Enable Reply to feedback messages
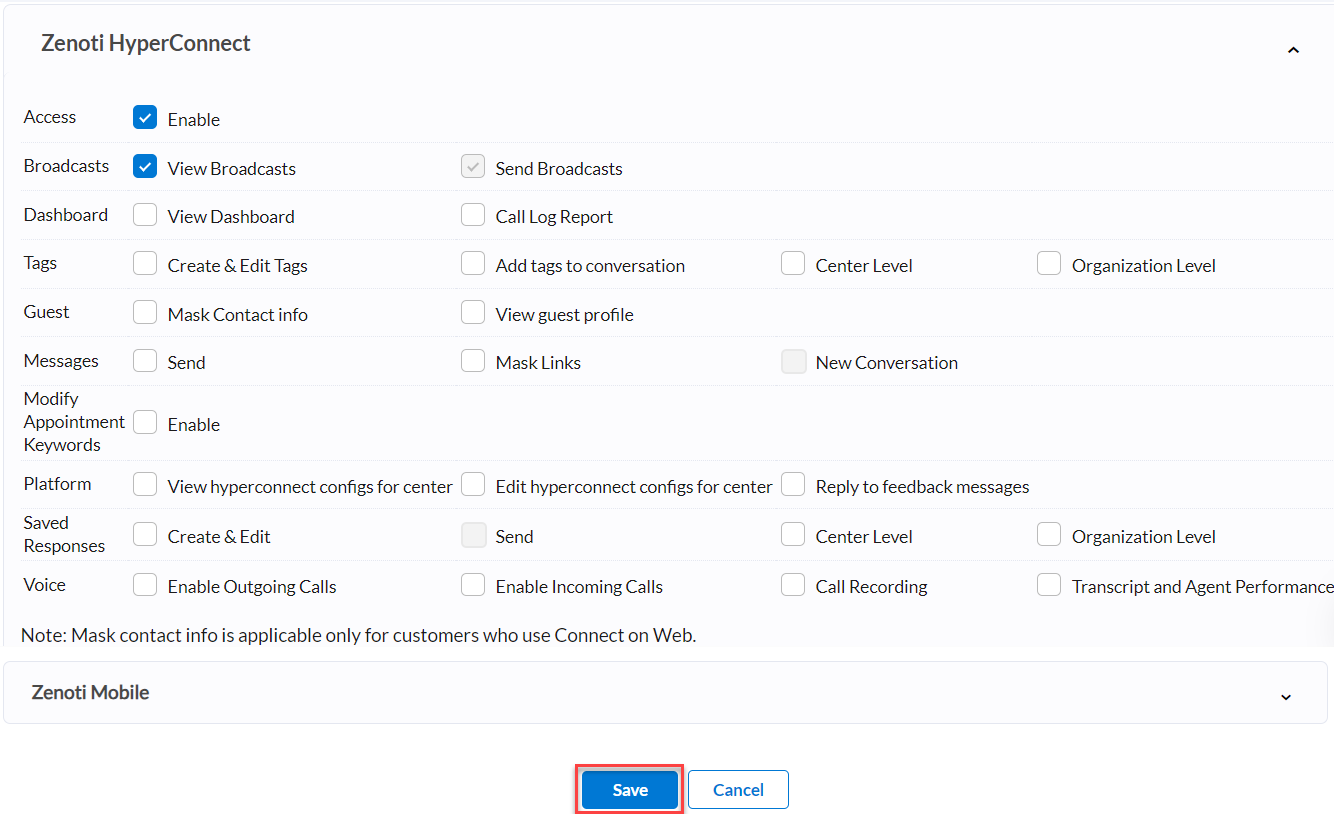Viewport: 1334px width, 814px height. click(793, 485)
